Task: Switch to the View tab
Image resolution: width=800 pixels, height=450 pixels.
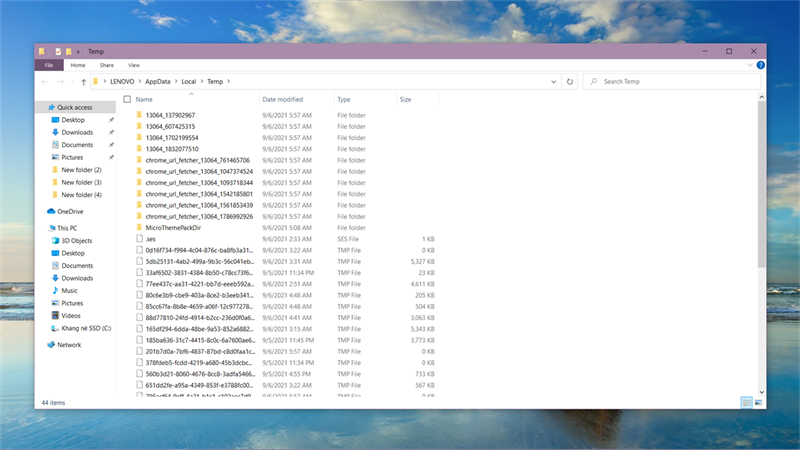Action: (133, 65)
